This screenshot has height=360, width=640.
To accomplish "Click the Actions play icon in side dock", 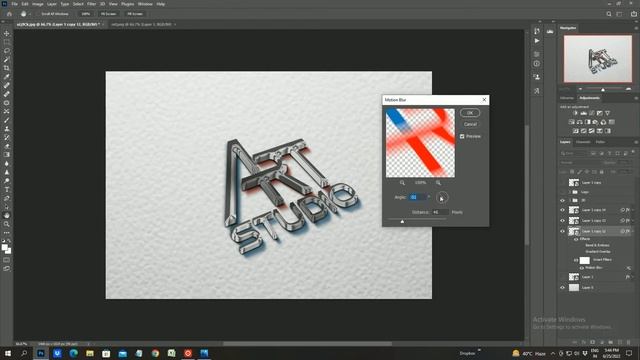I will [x=537, y=41].
